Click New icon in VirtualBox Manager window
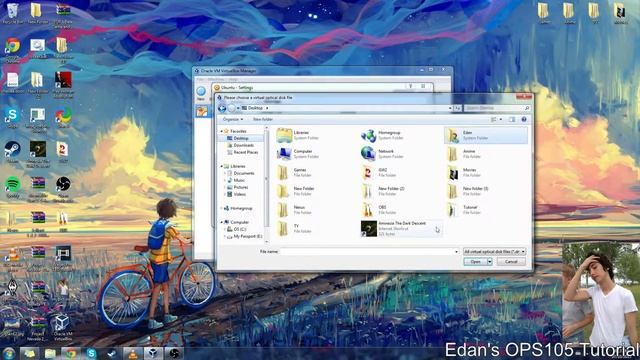640x360 pixels. [201, 93]
